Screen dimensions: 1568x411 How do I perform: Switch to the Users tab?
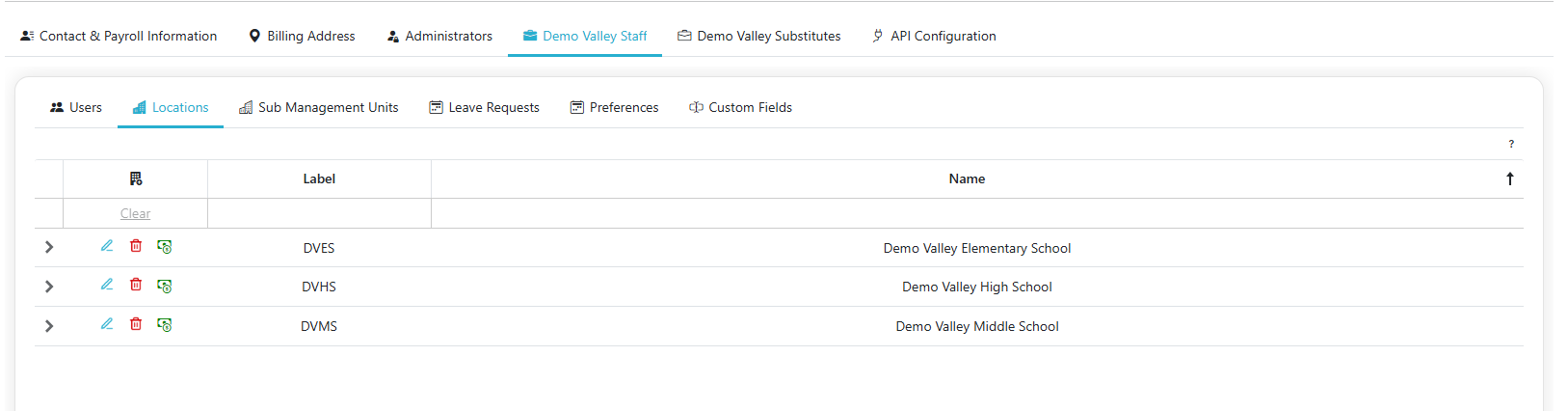tap(76, 107)
